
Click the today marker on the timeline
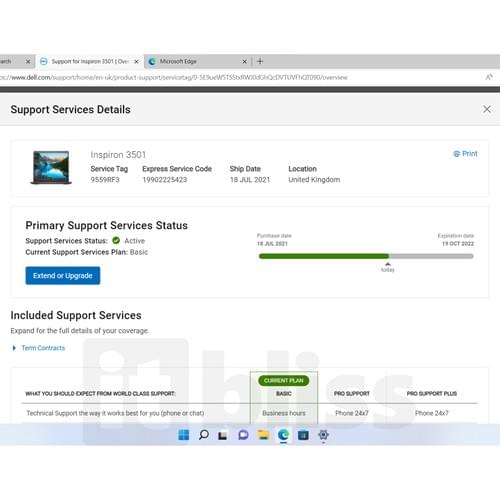click(x=388, y=268)
